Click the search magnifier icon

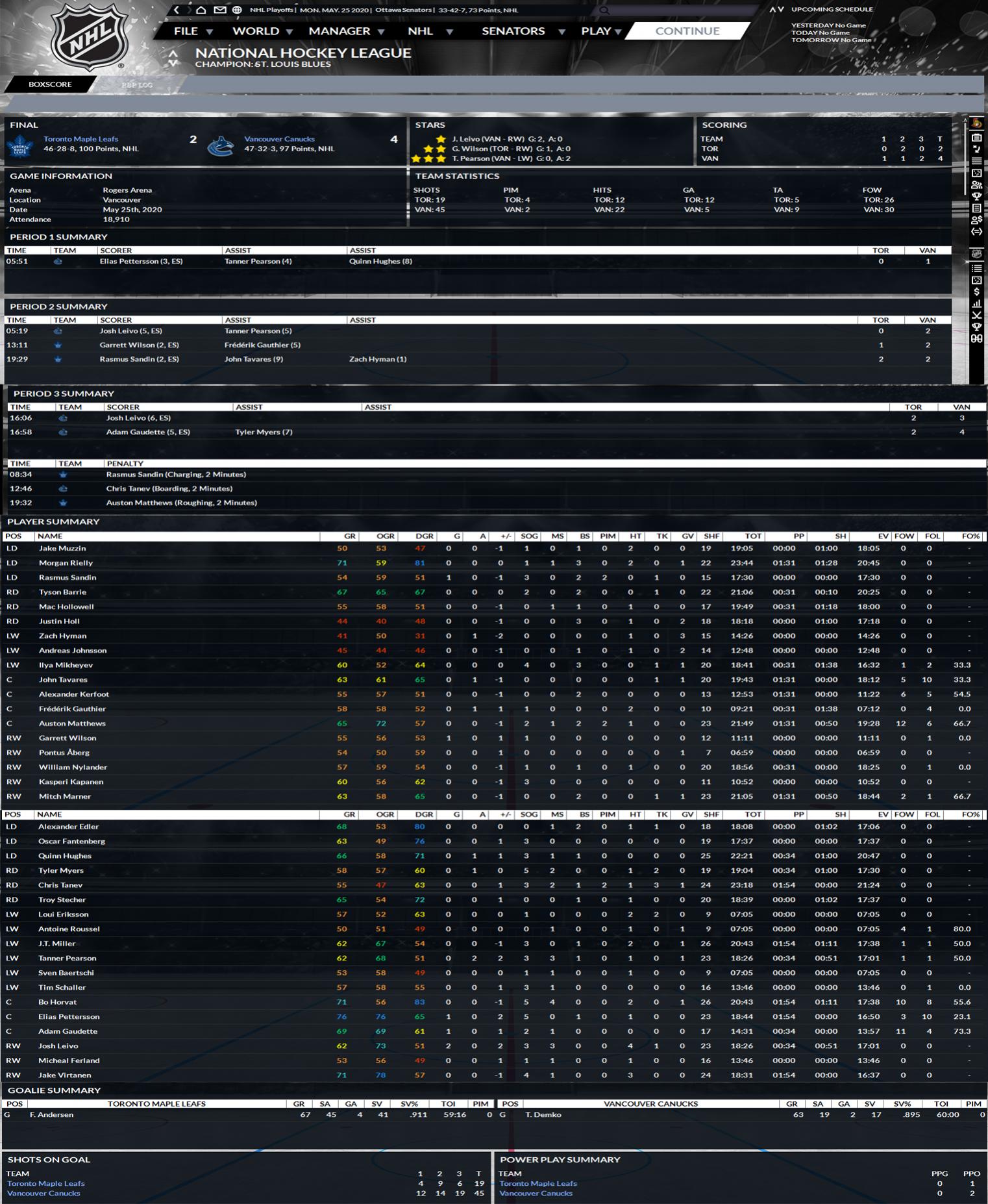[604, 10]
